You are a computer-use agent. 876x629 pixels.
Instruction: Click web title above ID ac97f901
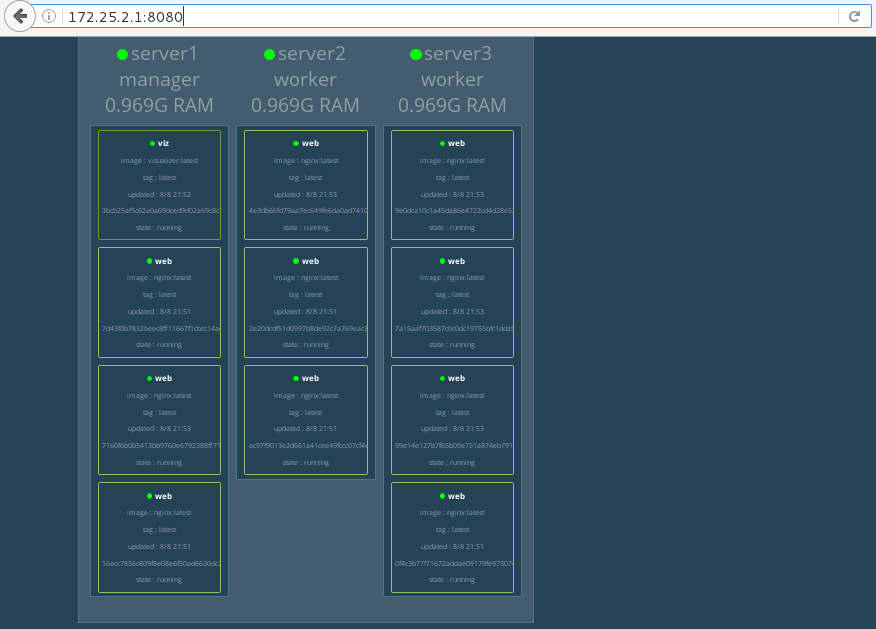(310, 378)
